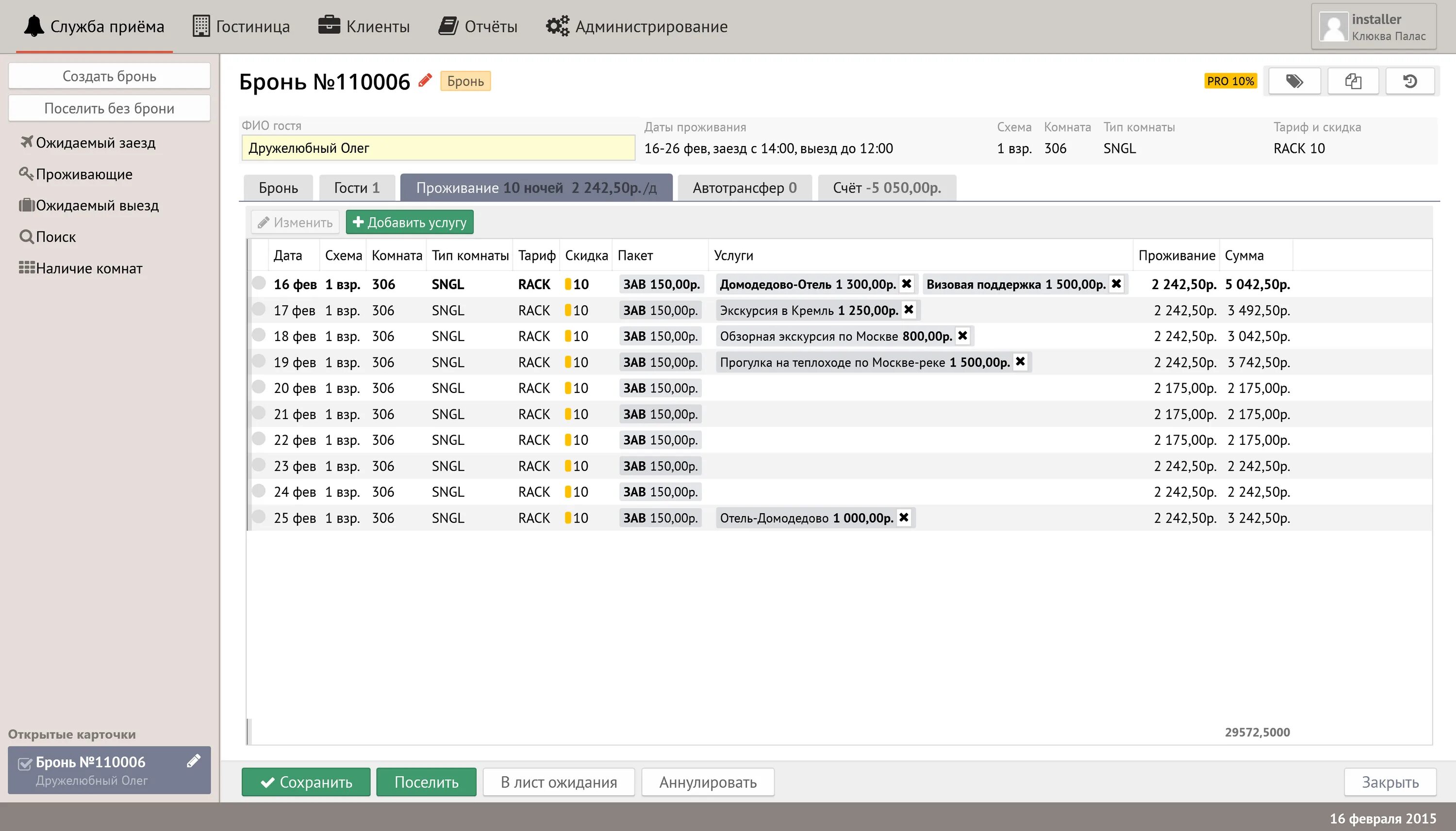
Task: Open the Администрирование menu
Action: click(637, 26)
